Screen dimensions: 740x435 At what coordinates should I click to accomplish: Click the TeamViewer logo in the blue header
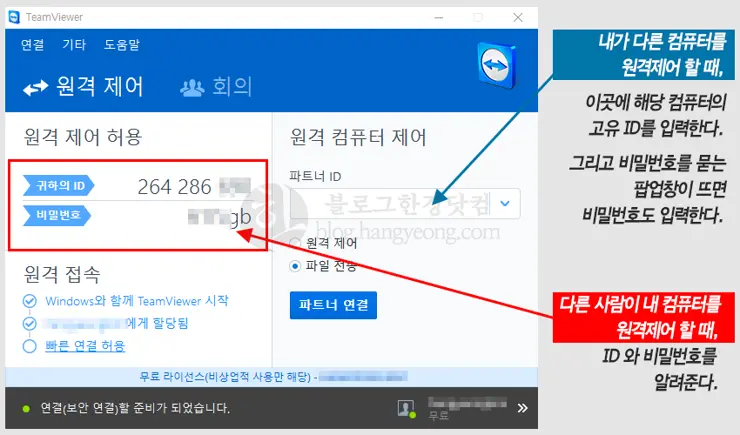click(x=496, y=66)
